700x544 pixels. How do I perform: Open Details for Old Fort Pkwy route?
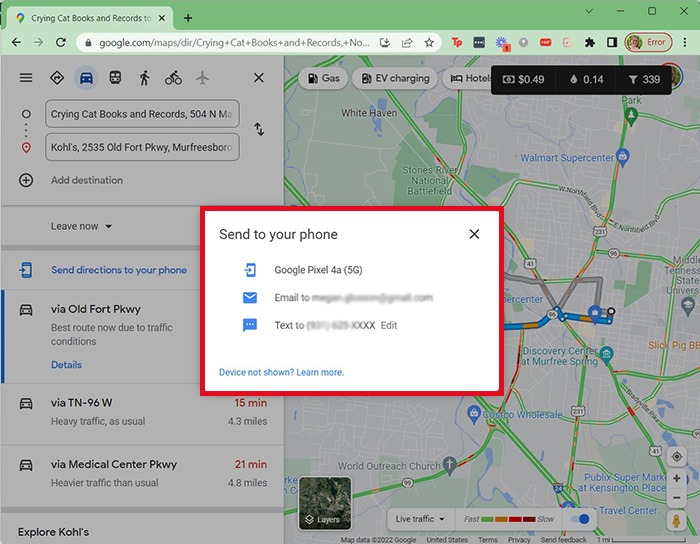(66, 365)
